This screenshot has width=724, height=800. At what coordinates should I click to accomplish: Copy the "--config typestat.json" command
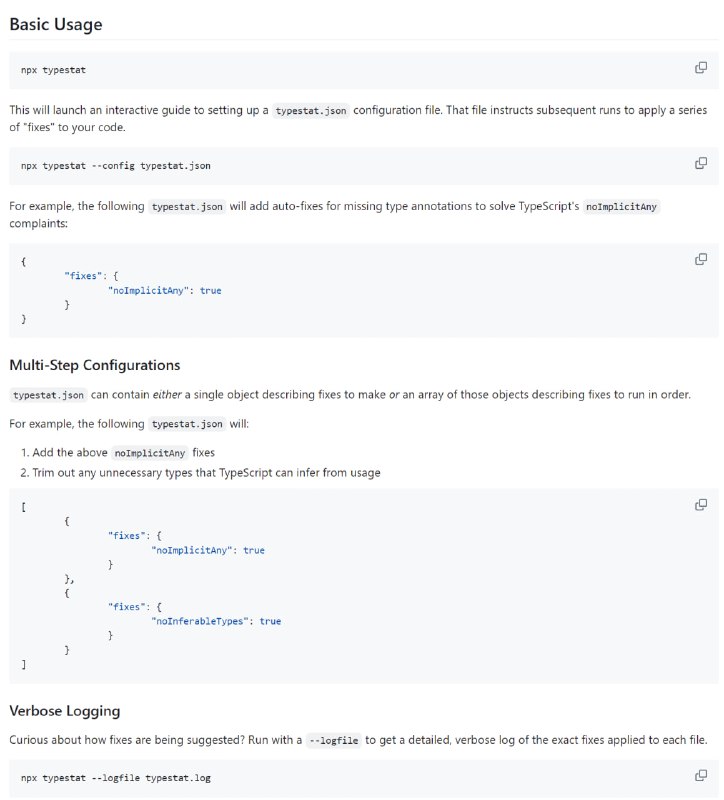coord(701,163)
